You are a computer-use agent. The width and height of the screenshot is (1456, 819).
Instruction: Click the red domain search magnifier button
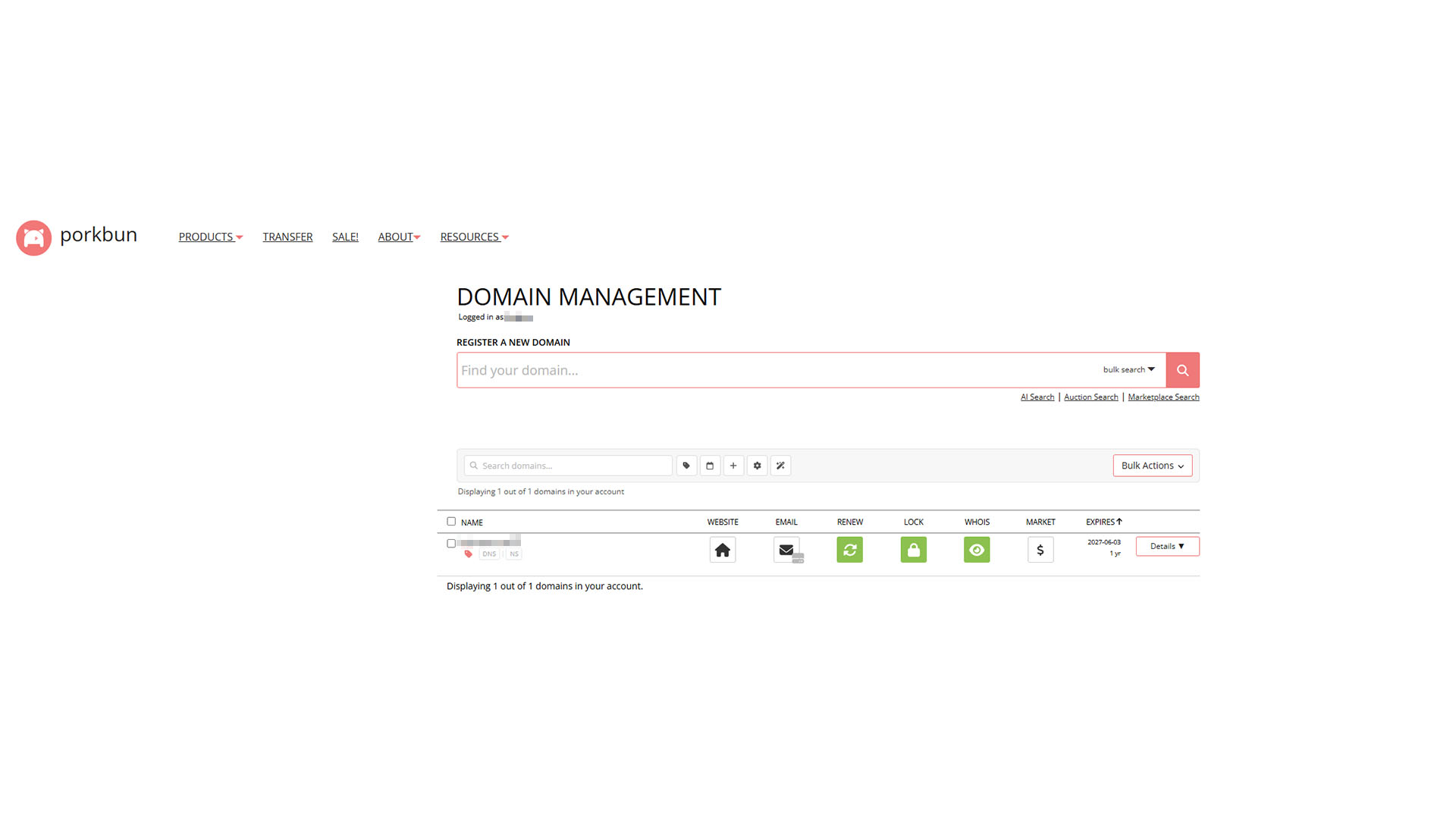tap(1182, 370)
